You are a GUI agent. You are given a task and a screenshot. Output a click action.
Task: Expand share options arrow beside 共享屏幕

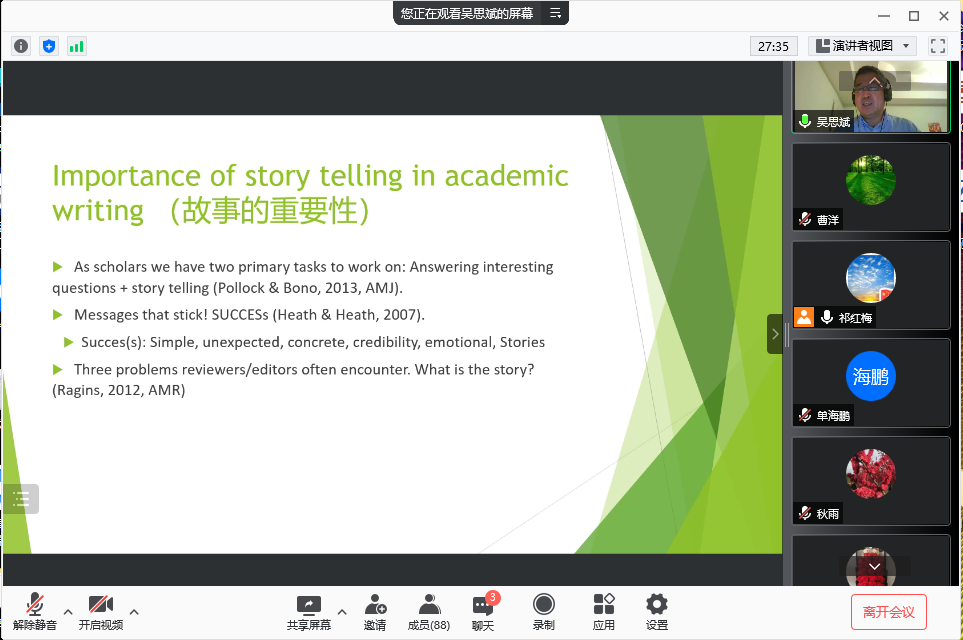click(342, 612)
